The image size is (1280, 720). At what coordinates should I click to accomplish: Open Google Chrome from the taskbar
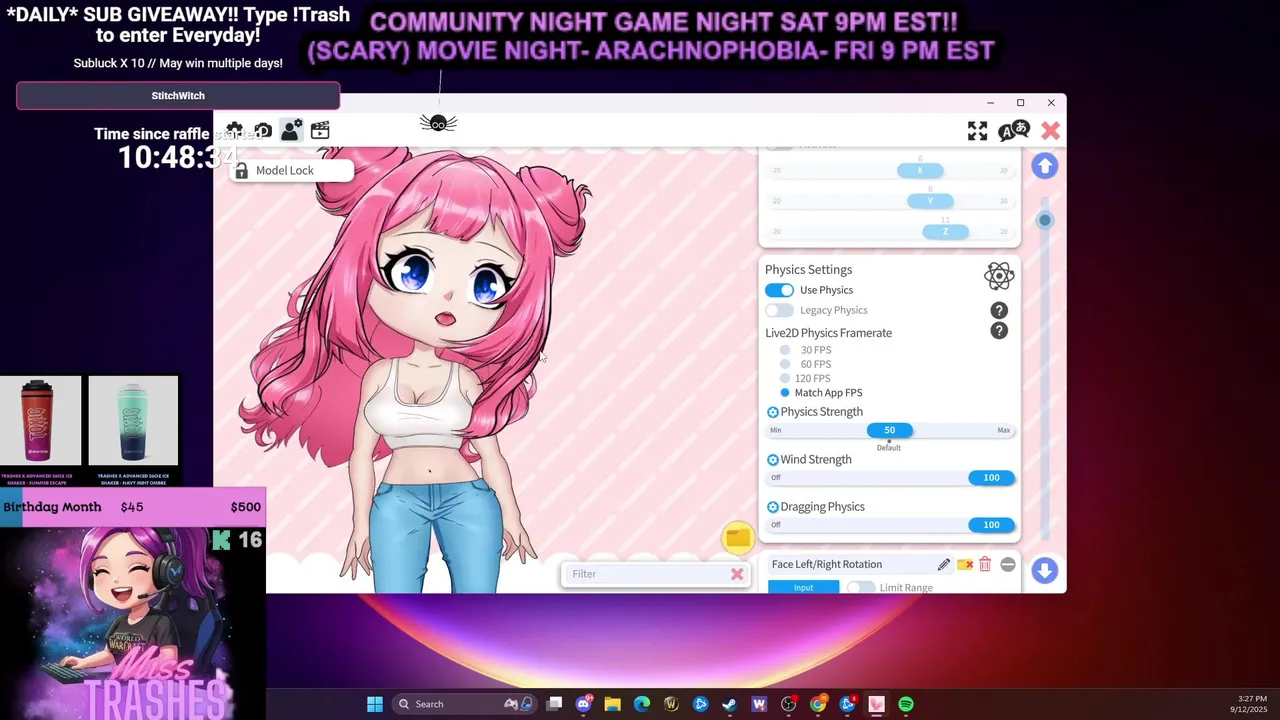(818, 704)
